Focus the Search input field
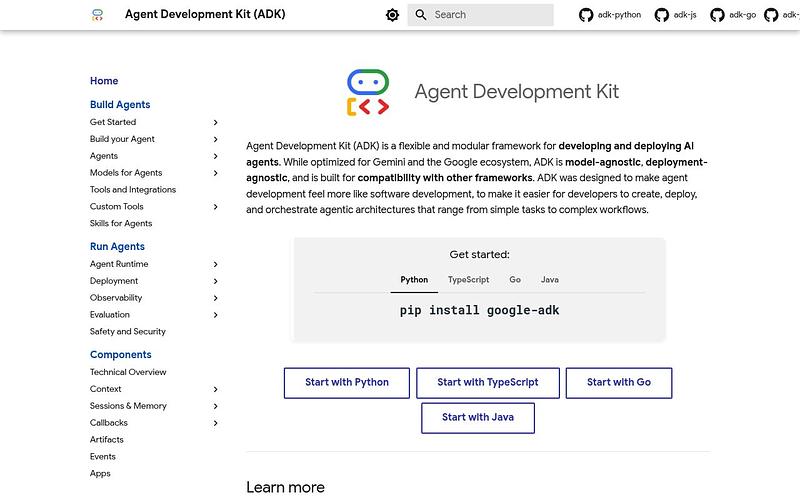This screenshot has width=800, height=500. [x=480, y=15]
